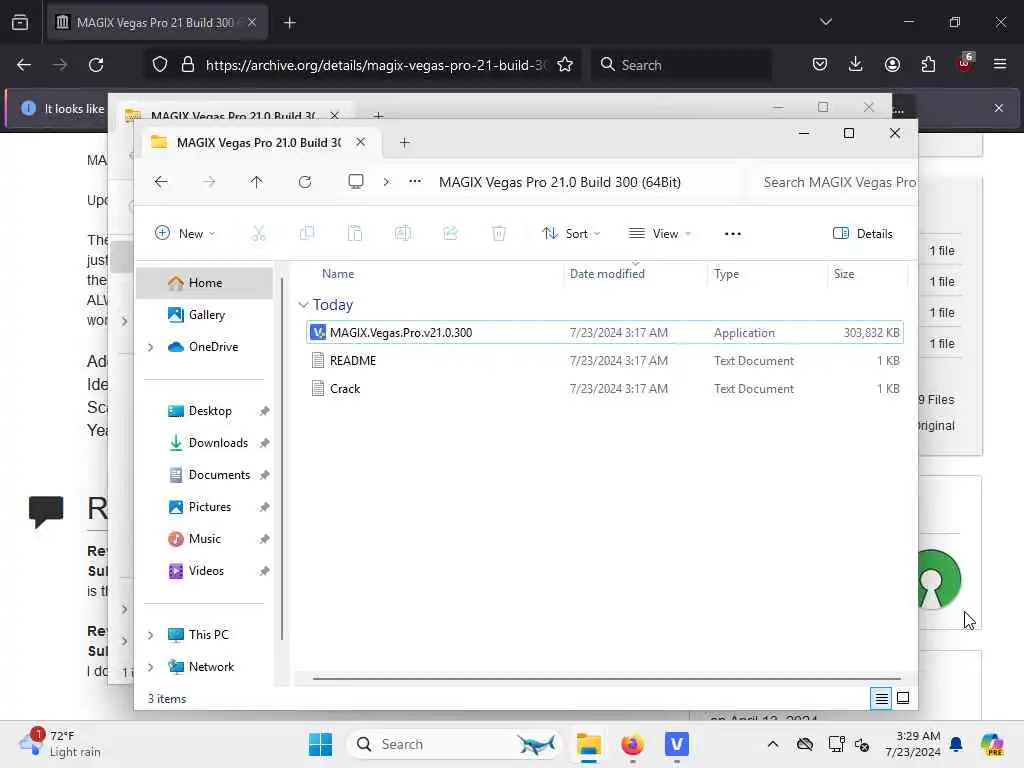Open Pictures quick access folder
1024x768 pixels.
(204, 507)
